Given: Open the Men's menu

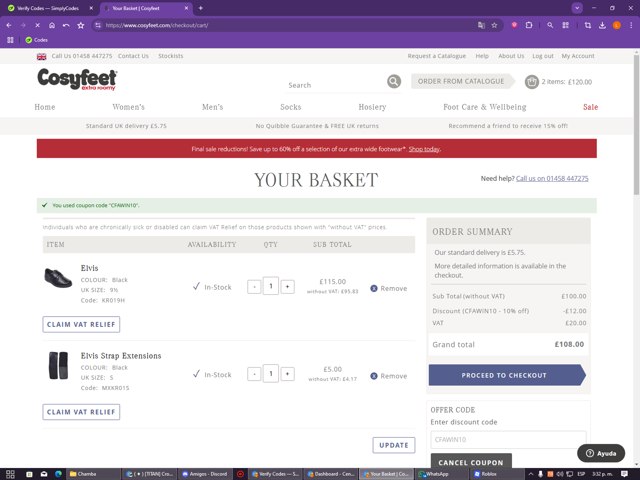Looking at the screenshot, I should [213, 107].
